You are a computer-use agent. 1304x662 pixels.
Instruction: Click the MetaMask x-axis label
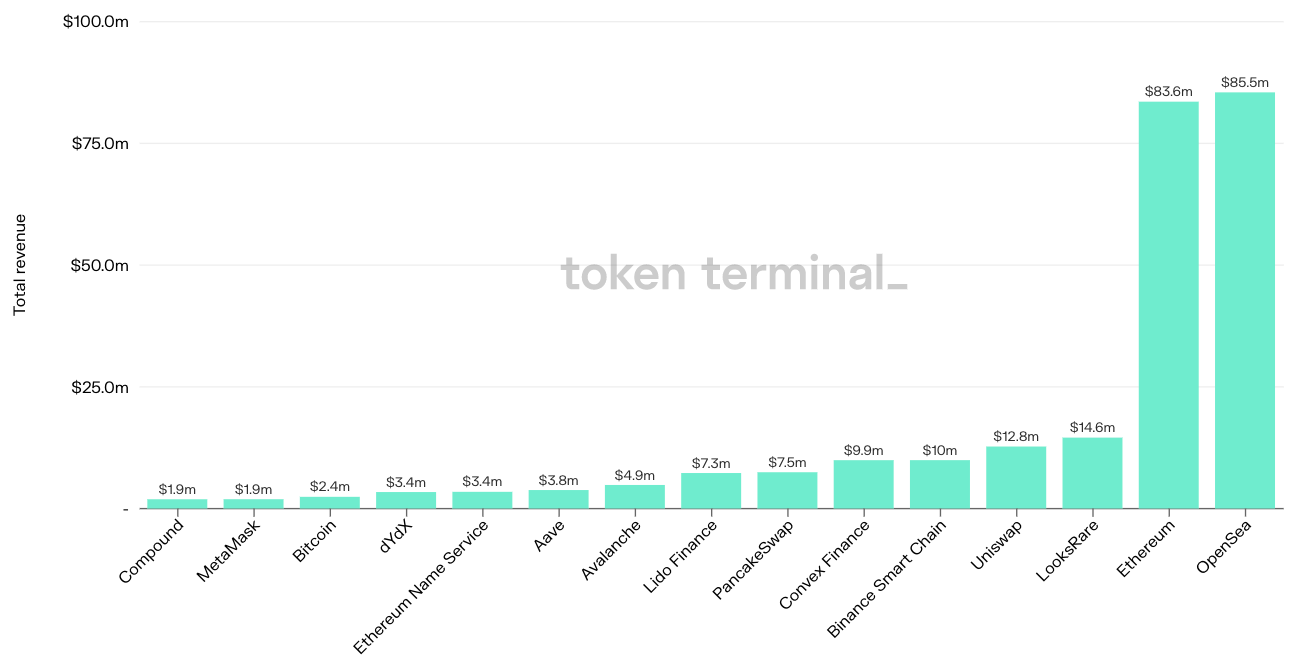[x=228, y=551]
